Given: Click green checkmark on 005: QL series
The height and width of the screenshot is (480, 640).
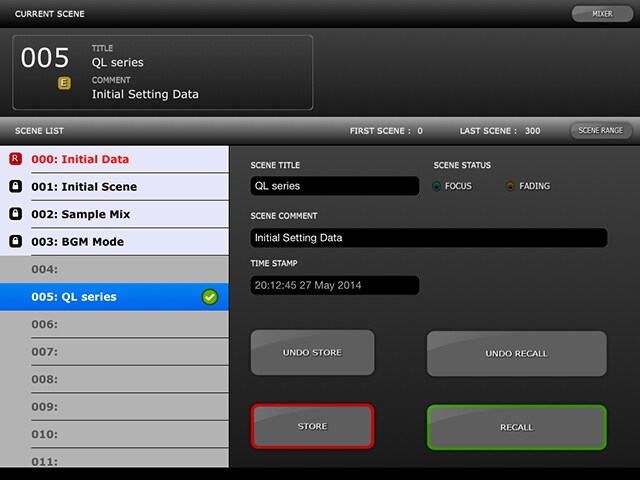Looking at the screenshot, I should [x=210, y=297].
